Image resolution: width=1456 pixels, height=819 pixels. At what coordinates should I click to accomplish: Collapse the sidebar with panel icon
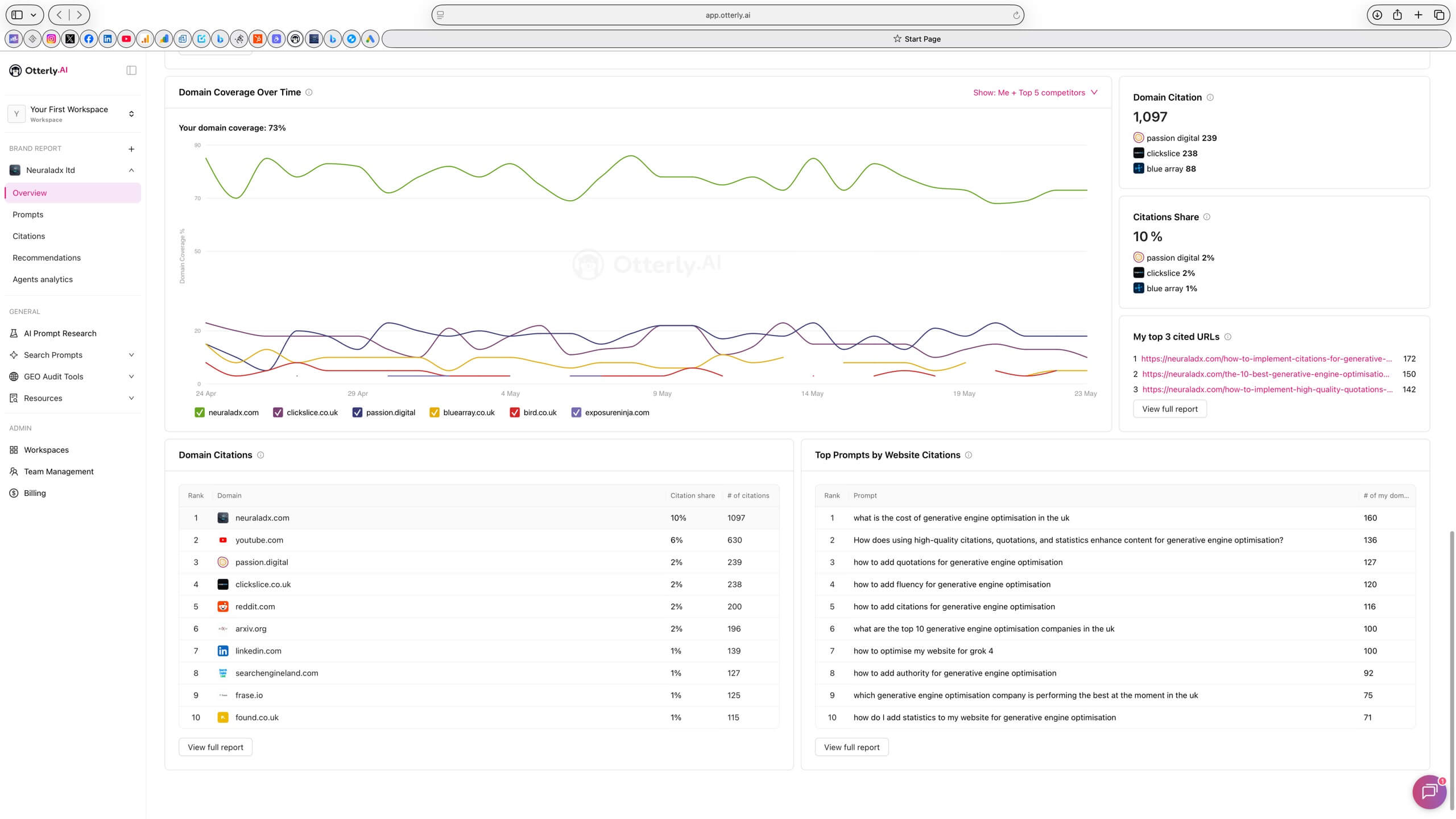131,71
